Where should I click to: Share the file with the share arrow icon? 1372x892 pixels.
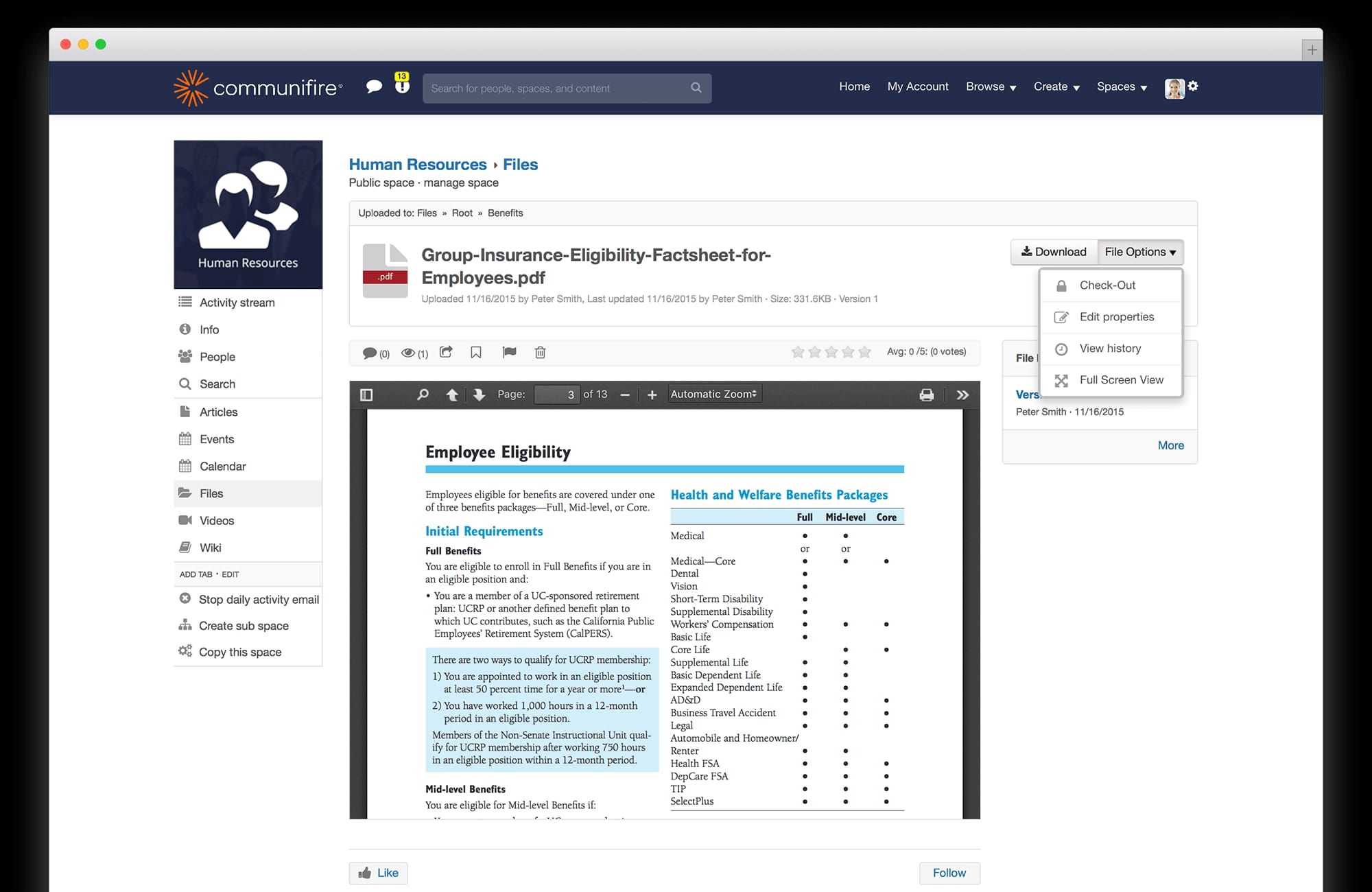pos(446,352)
